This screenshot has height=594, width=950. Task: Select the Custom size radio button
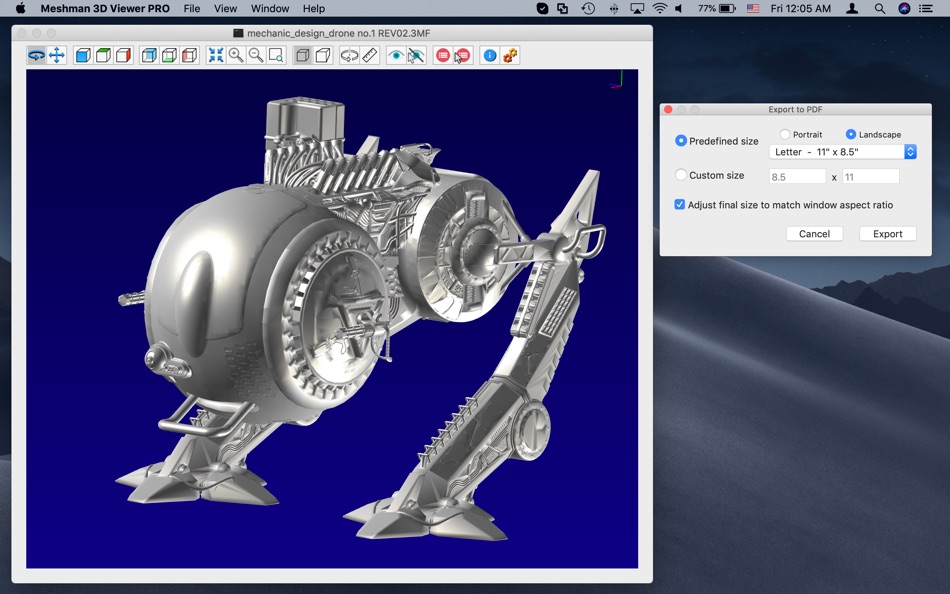click(681, 175)
